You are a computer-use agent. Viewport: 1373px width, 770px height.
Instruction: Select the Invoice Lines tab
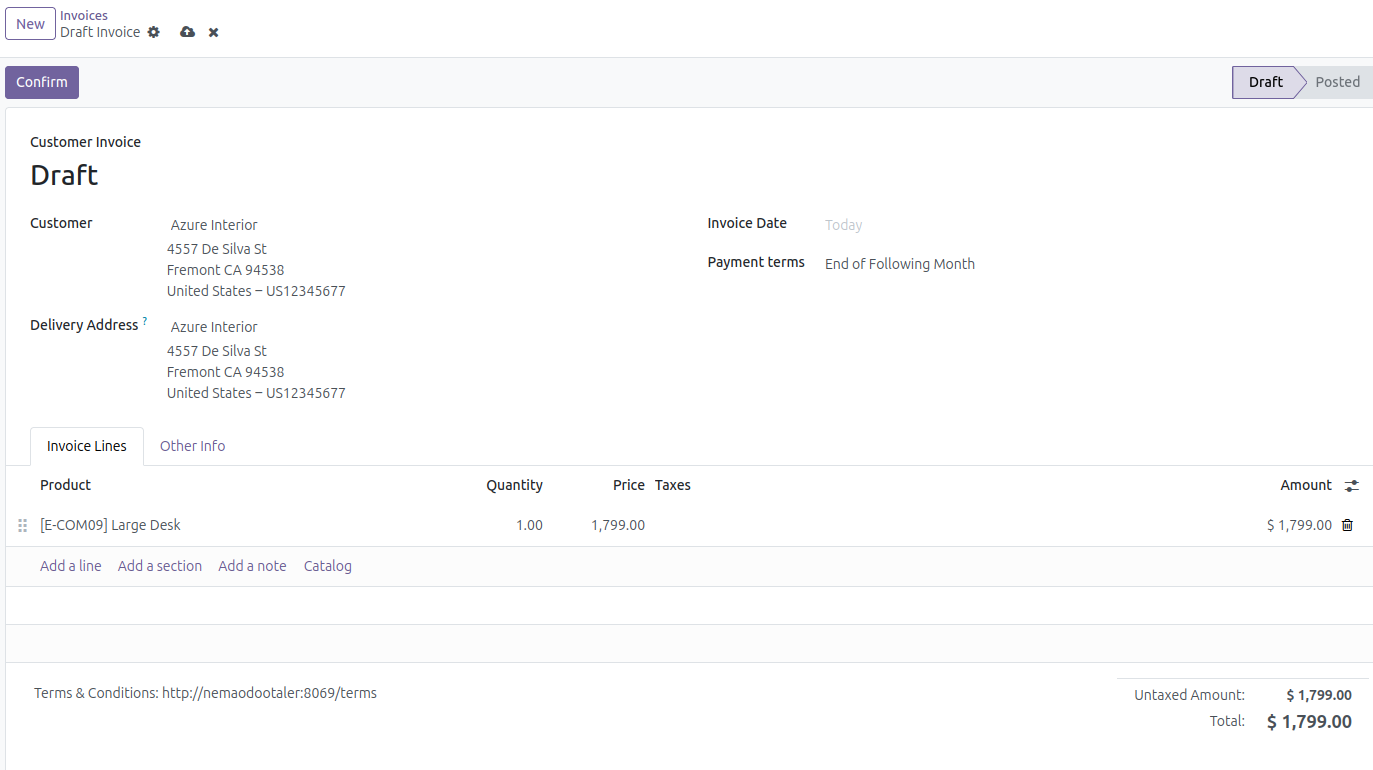pyautogui.click(x=87, y=446)
